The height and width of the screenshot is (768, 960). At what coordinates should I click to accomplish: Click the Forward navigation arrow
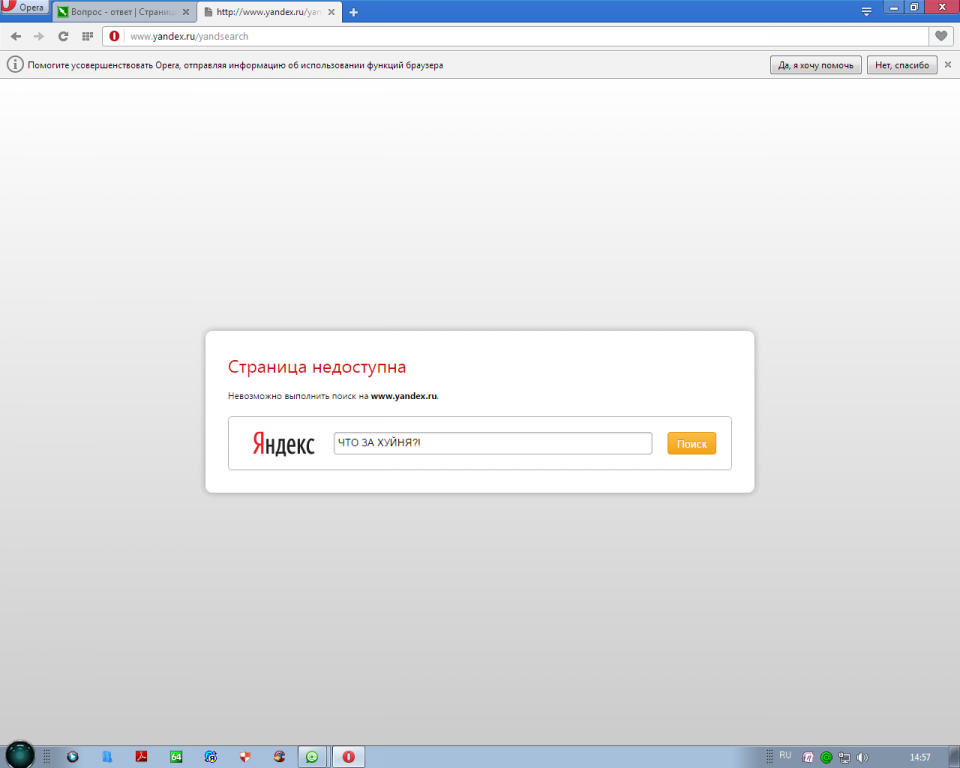click(x=39, y=36)
